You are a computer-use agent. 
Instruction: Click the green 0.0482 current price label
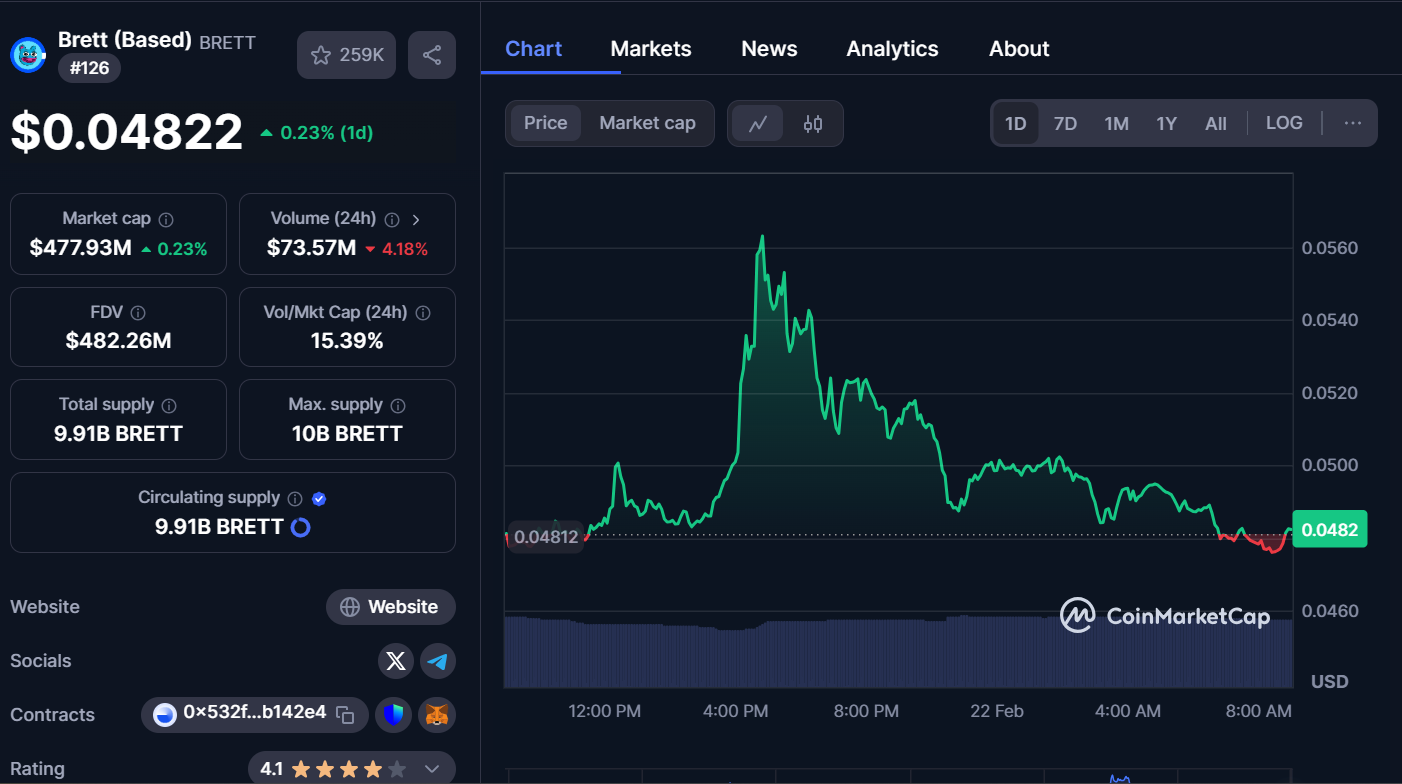(1329, 530)
